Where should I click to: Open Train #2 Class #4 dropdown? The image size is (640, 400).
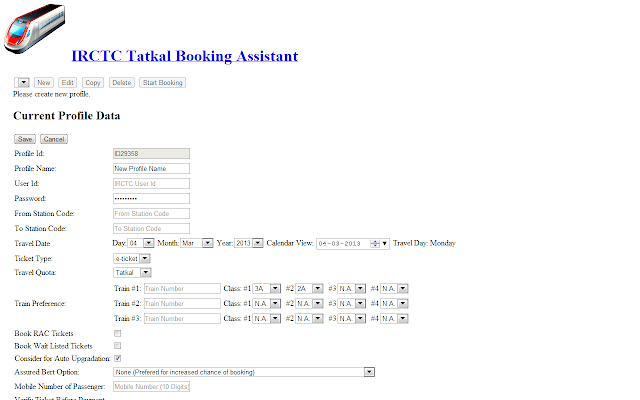tap(394, 304)
